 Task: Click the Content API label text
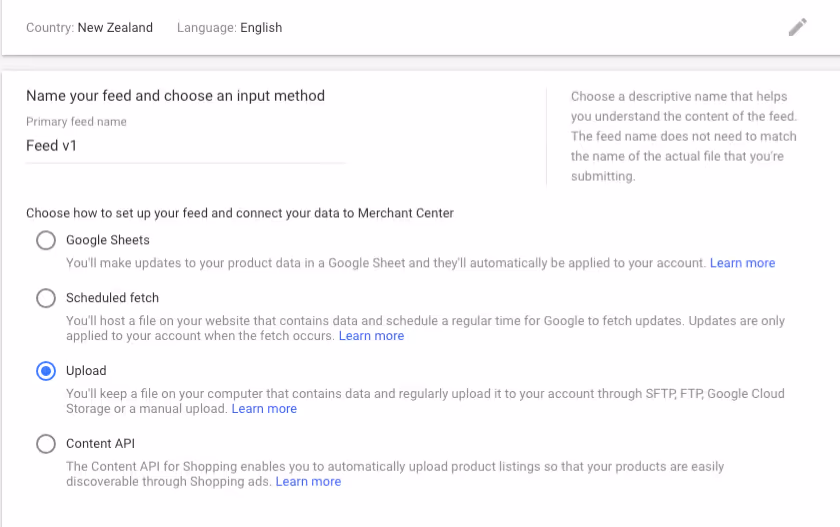click(100, 443)
